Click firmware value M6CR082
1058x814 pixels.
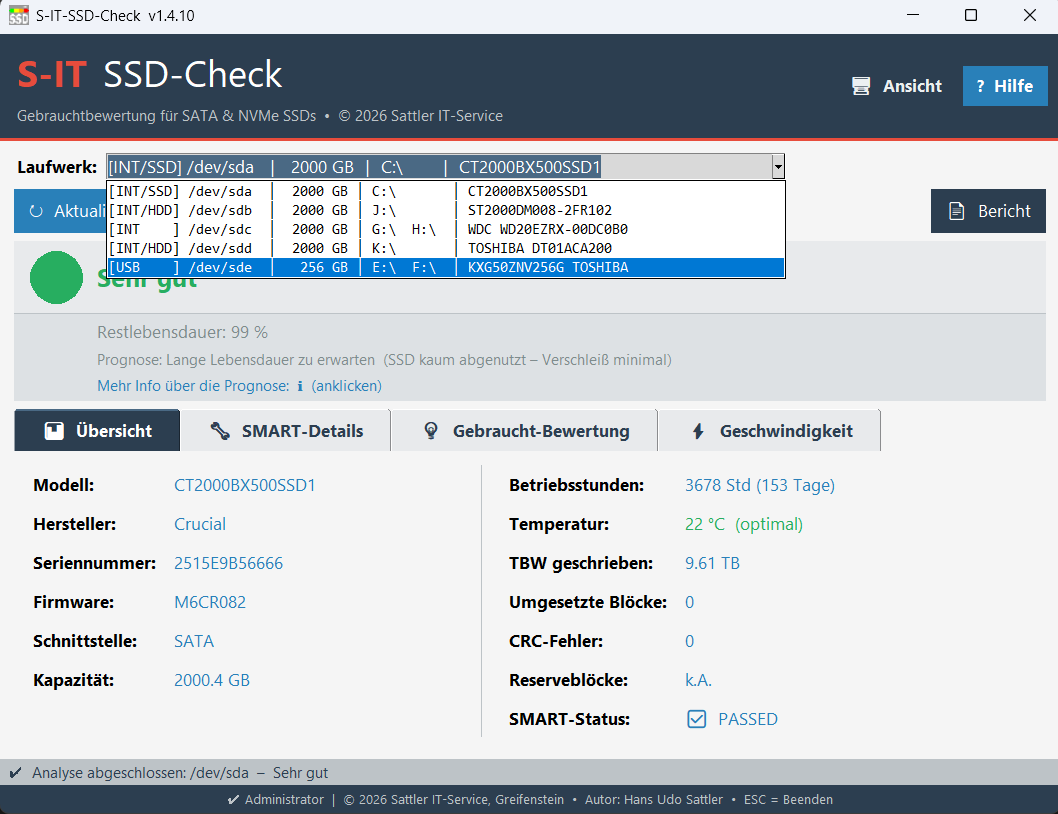pyautogui.click(x=210, y=602)
